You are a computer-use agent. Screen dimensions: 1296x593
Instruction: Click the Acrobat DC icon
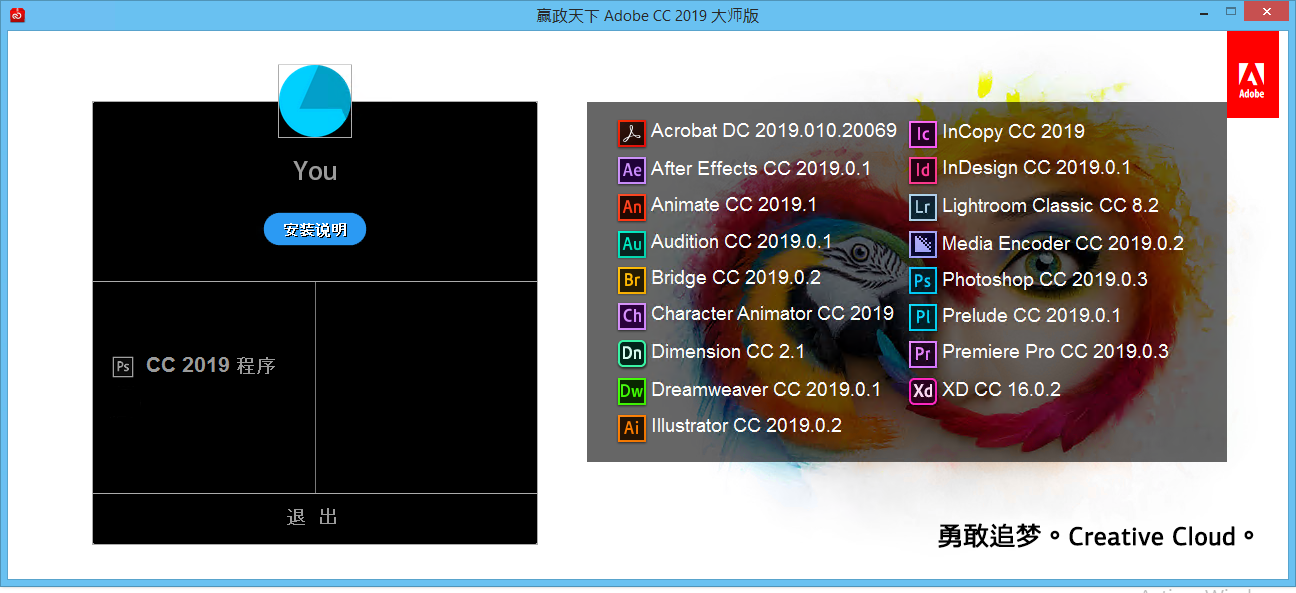pyautogui.click(x=632, y=132)
